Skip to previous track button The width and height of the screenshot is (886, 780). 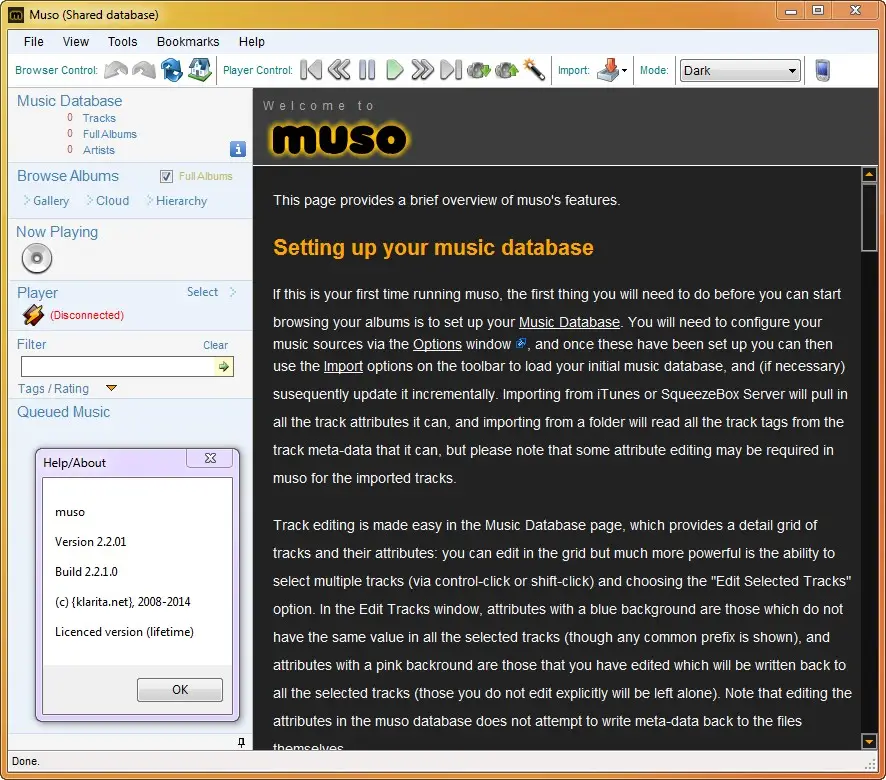pos(311,70)
